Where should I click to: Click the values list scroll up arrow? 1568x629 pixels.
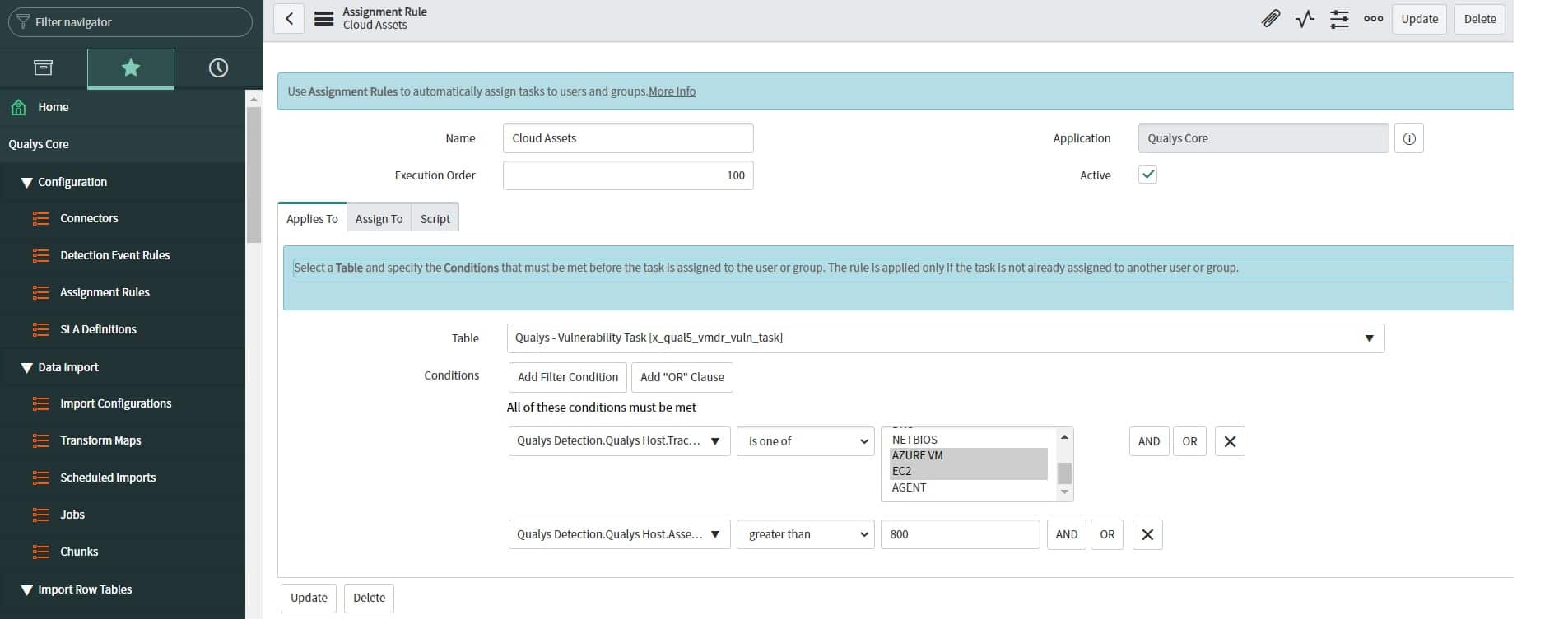click(1064, 436)
